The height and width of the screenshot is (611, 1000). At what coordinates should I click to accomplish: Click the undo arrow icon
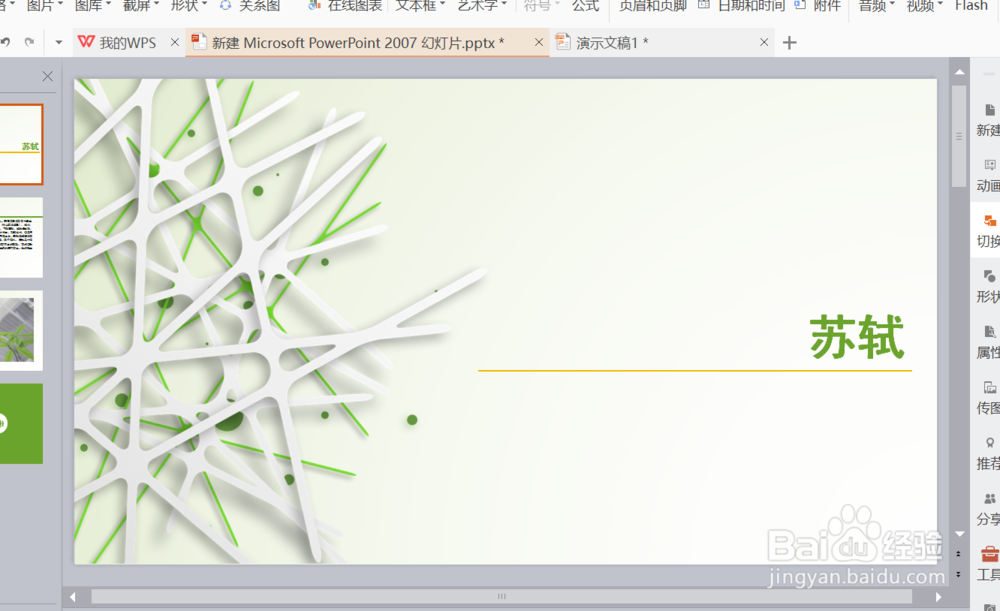click(6, 42)
